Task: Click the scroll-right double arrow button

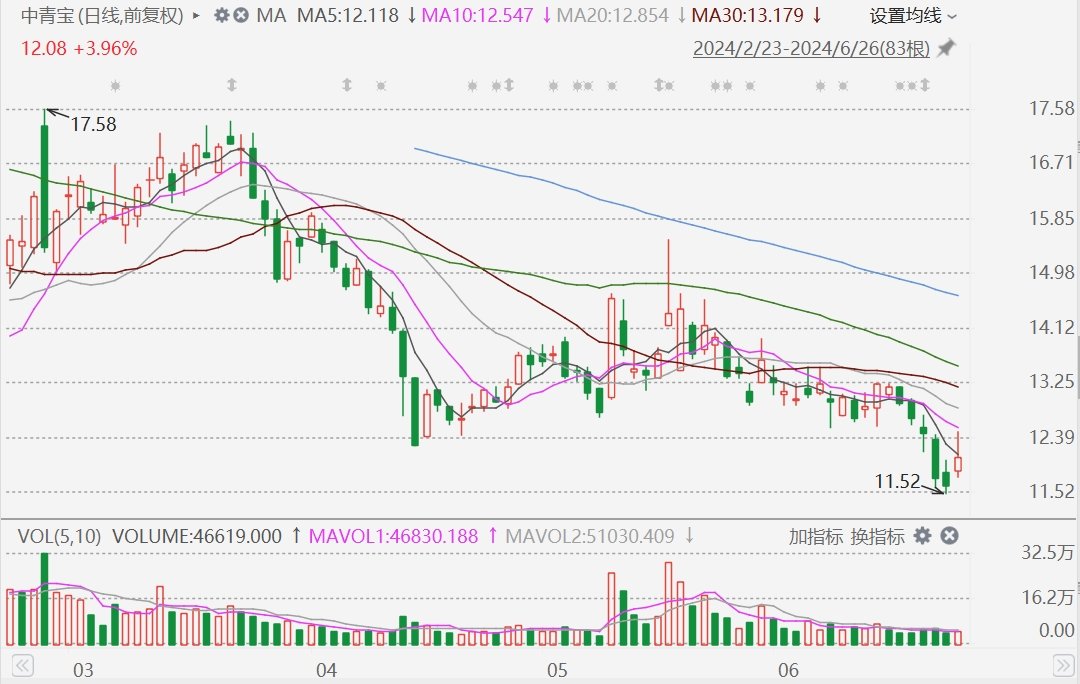Action: point(1063,665)
